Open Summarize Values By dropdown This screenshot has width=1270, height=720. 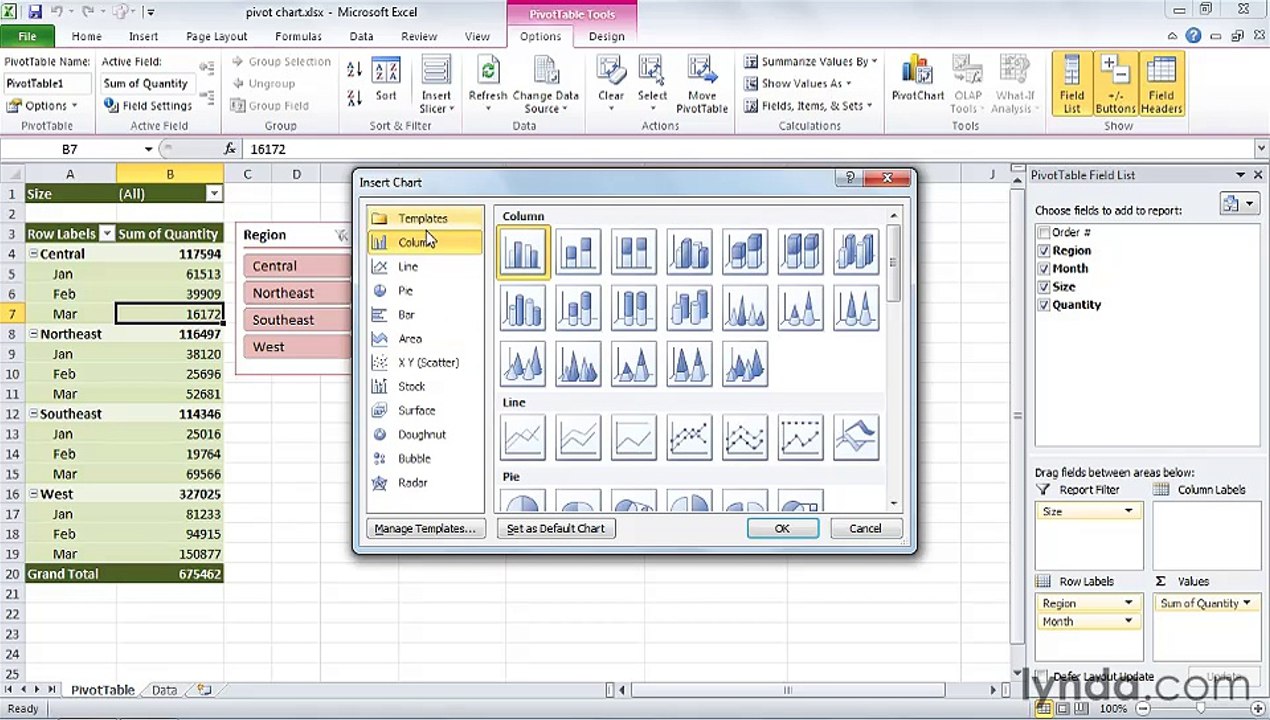[x=811, y=62]
